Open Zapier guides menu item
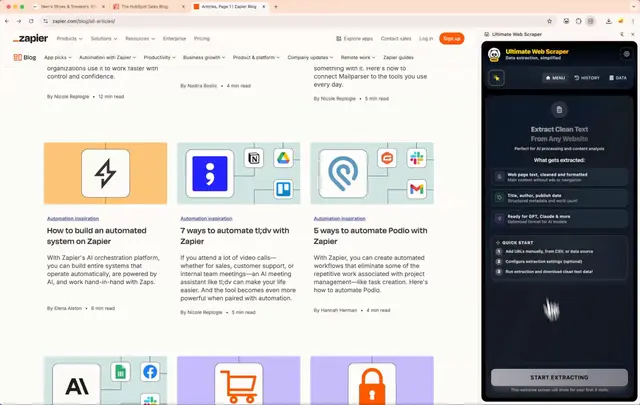Screen dimensions: 640x405 tap(398, 57)
